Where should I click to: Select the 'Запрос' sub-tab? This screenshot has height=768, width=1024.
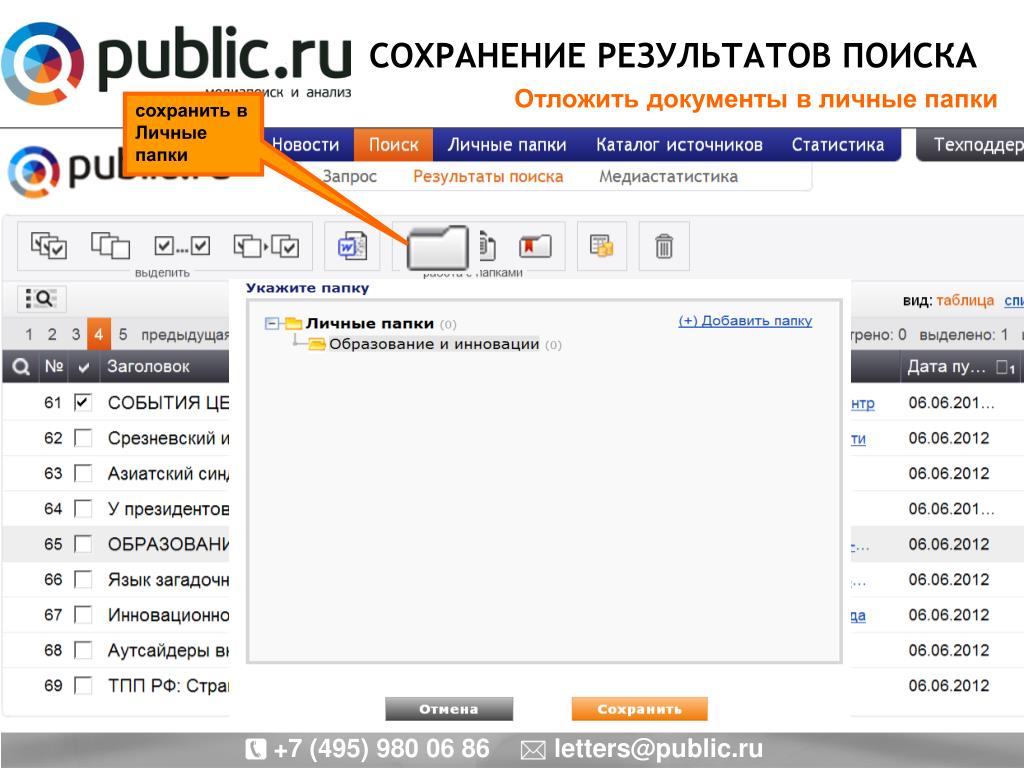349,176
